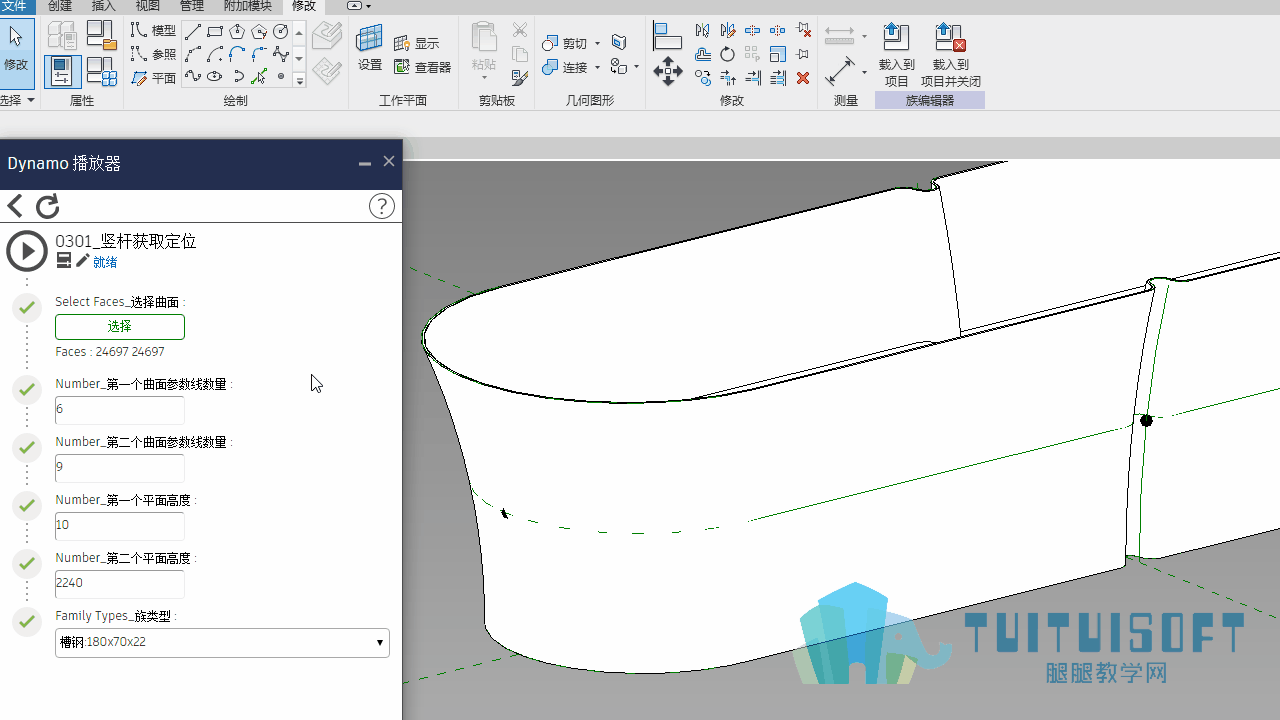
Task: Open the 剪切 geometry dropdown arrow
Action: point(597,43)
